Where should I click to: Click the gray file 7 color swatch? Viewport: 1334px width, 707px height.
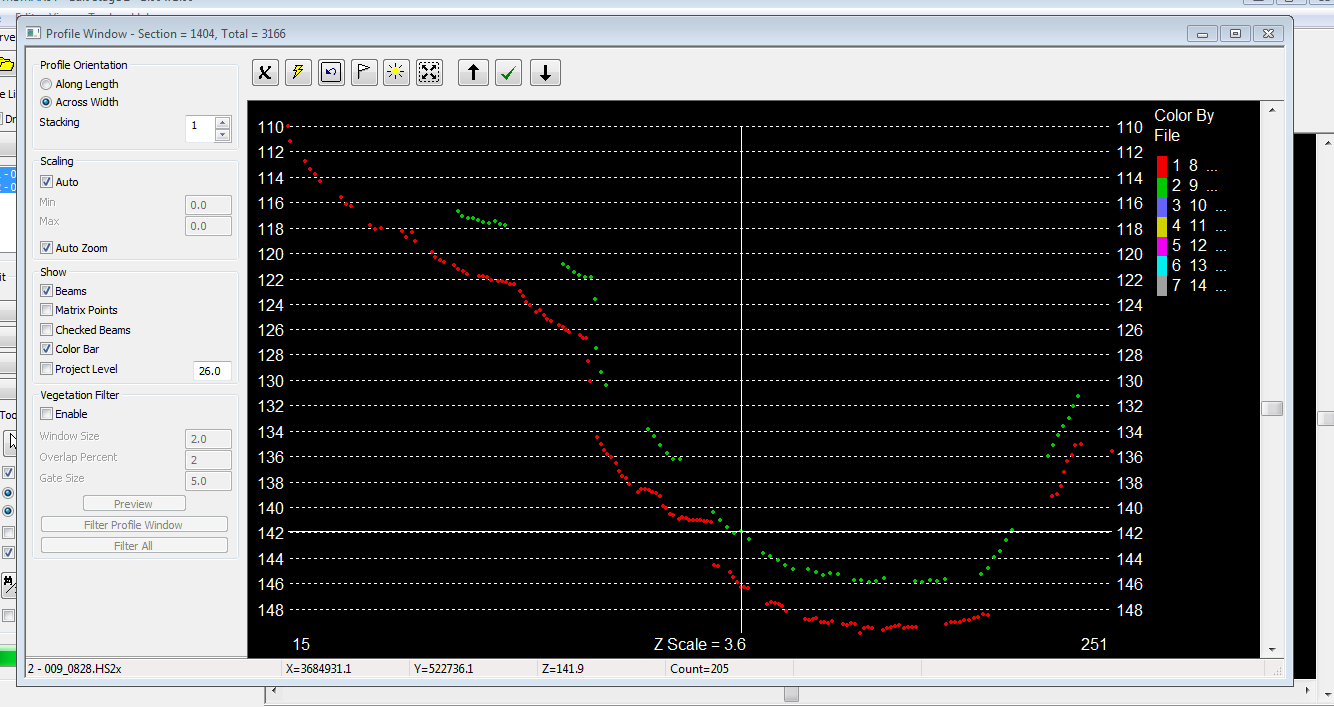(x=1162, y=286)
